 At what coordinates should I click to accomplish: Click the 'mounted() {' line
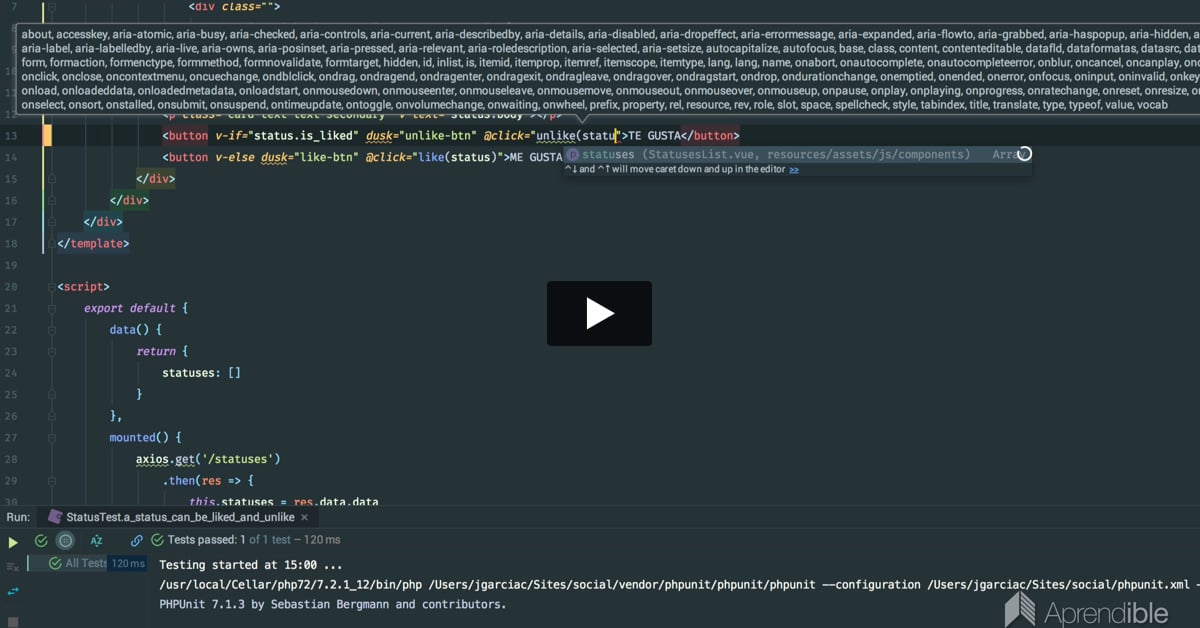[146, 438]
